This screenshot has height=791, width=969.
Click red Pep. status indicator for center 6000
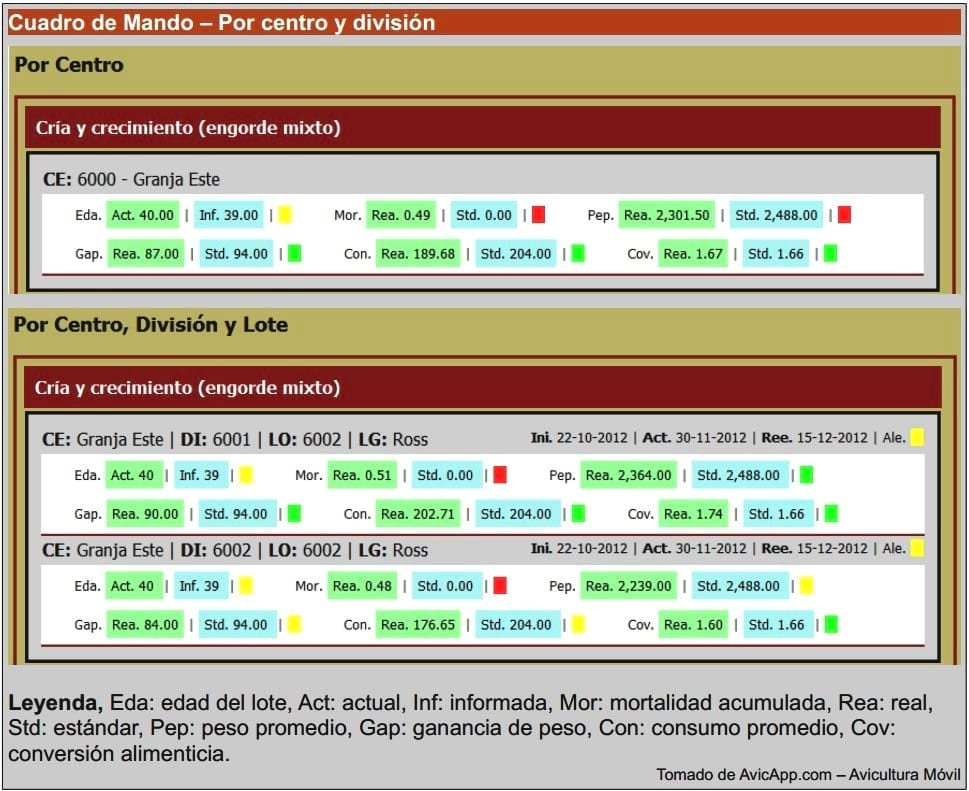(844, 215)
